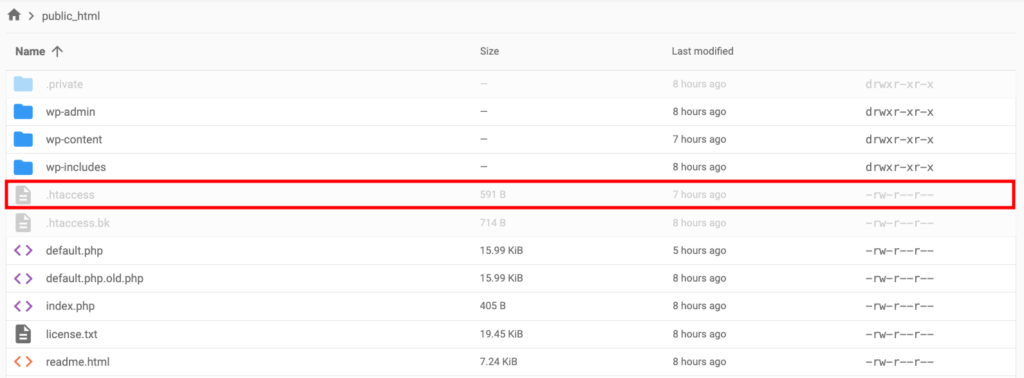
Task: Click the license.txt document icon
Action: 24,334
